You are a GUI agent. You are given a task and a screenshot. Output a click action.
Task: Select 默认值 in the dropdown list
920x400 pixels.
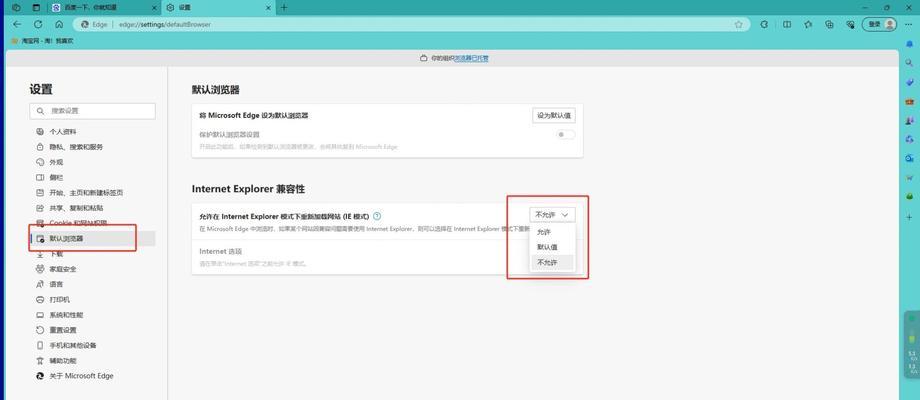click(552, 248)
